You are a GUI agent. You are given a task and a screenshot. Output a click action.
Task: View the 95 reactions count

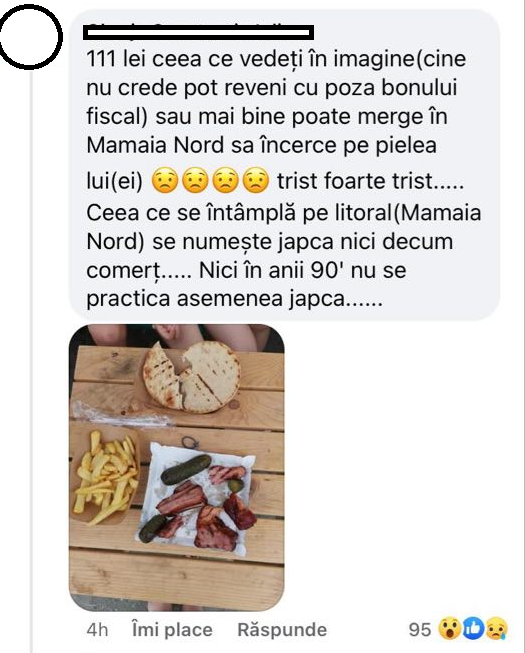point(420,629)
